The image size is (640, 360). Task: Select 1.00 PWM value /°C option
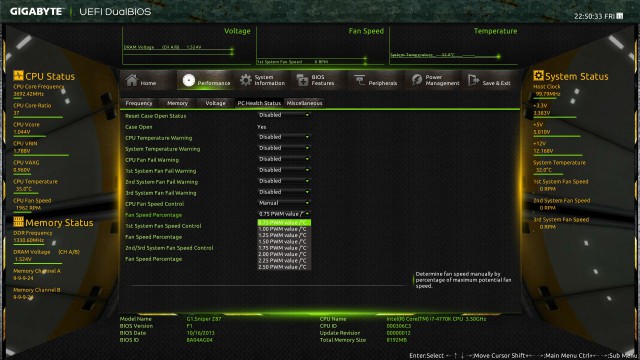tap(284, 229)
